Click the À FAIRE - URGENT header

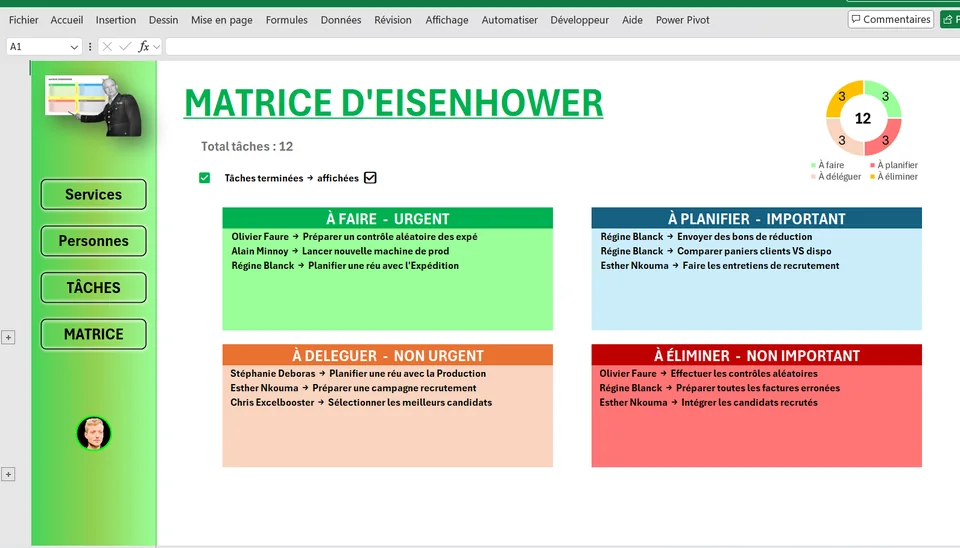pos(388,219)
